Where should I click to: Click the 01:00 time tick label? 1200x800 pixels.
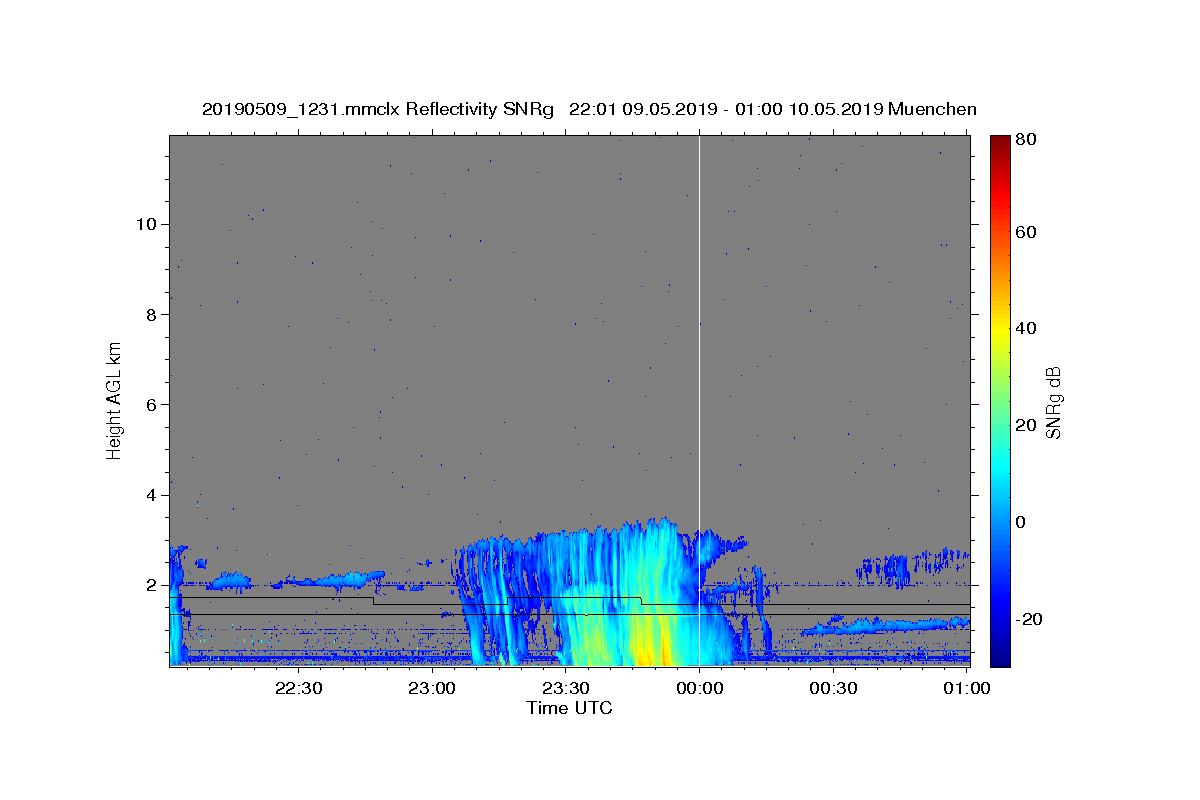pyautogui.click(x=966, y=689)
